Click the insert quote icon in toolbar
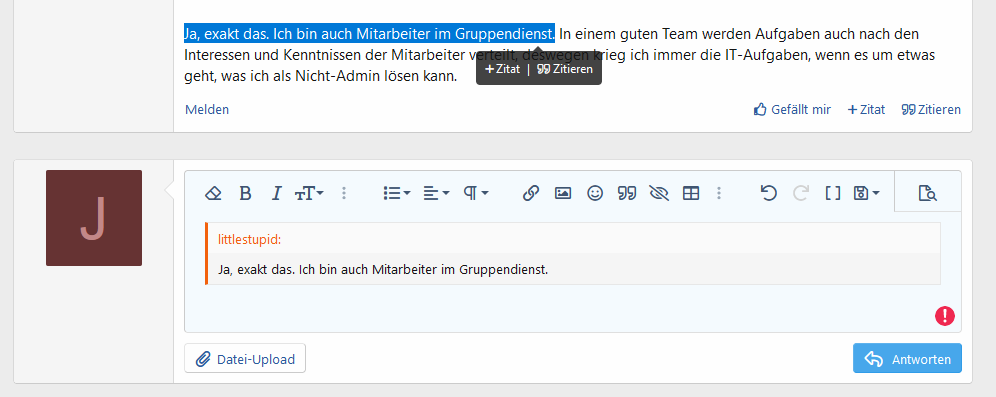Screen dimensions: 996x397 [627, 193]
